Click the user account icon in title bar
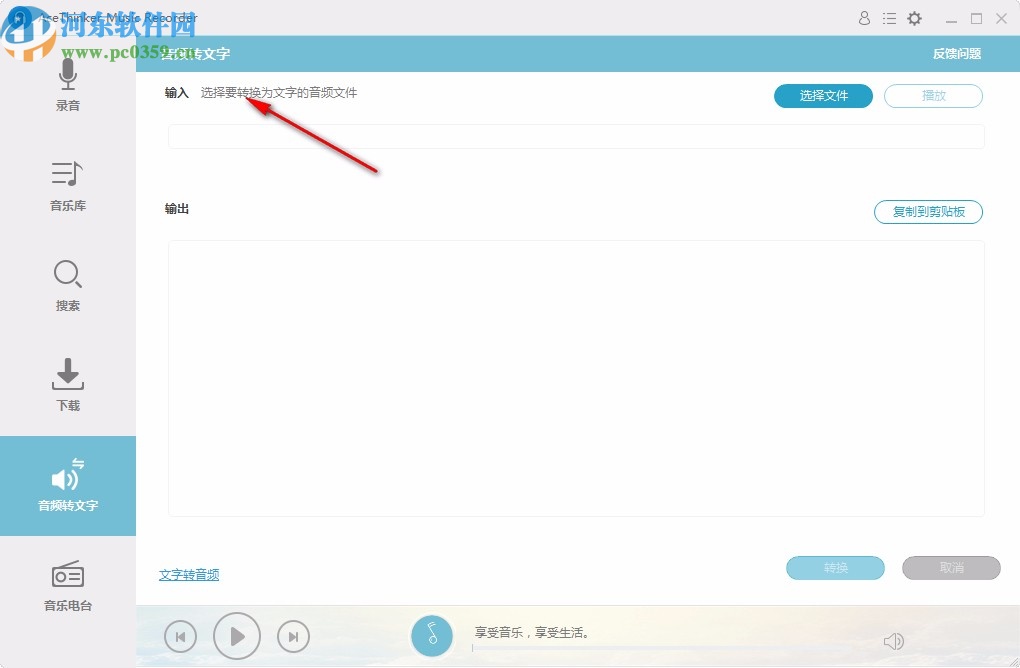This screenshot has width=1020, height=668. 863,18
